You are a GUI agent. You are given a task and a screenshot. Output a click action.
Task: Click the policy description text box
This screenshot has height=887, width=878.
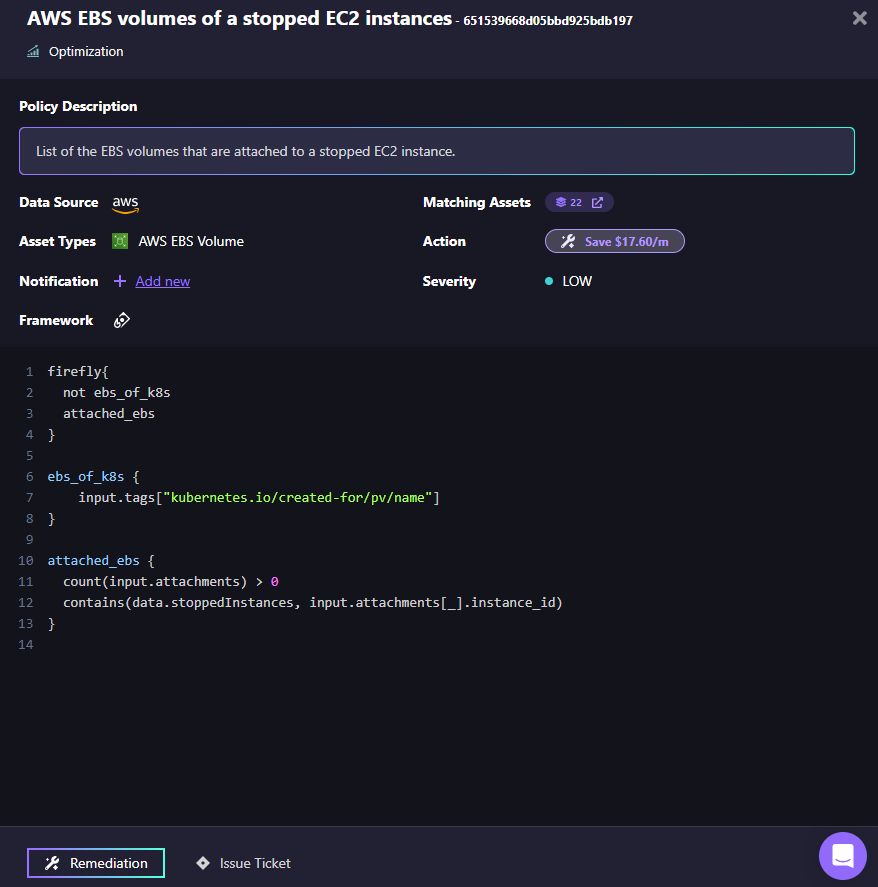point(437,151)
